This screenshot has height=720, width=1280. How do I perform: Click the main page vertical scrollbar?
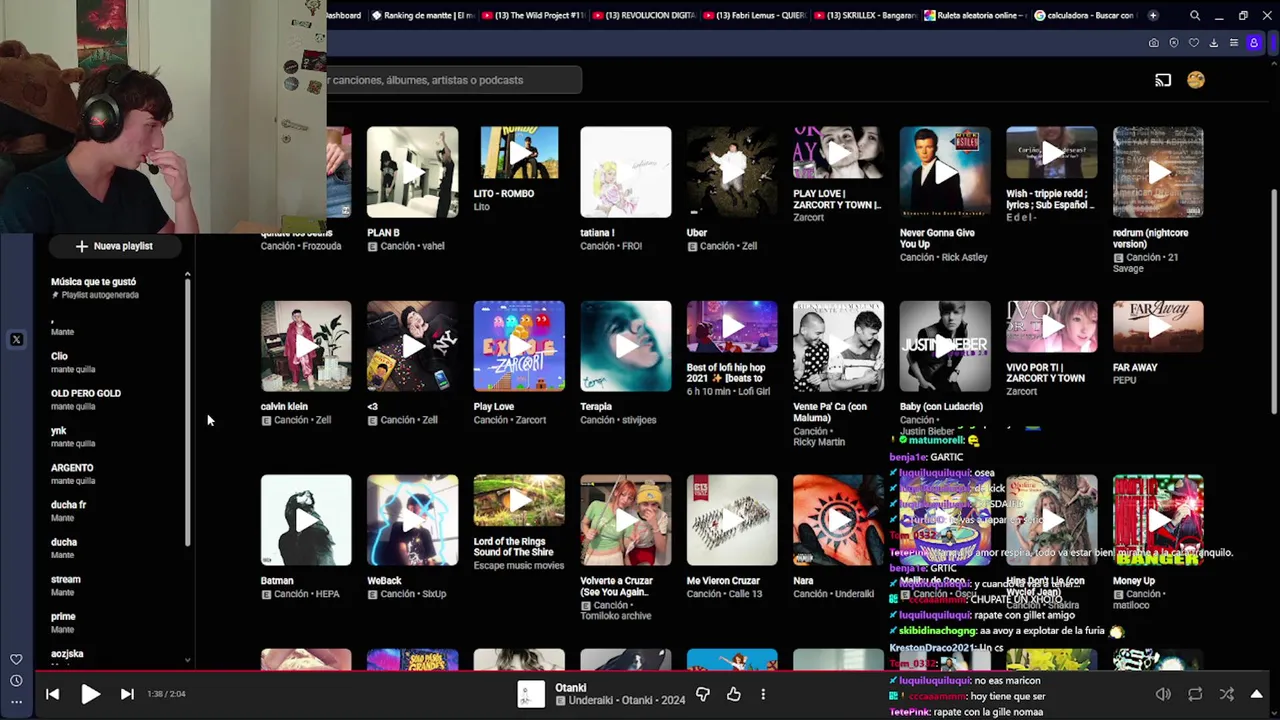1273,300
